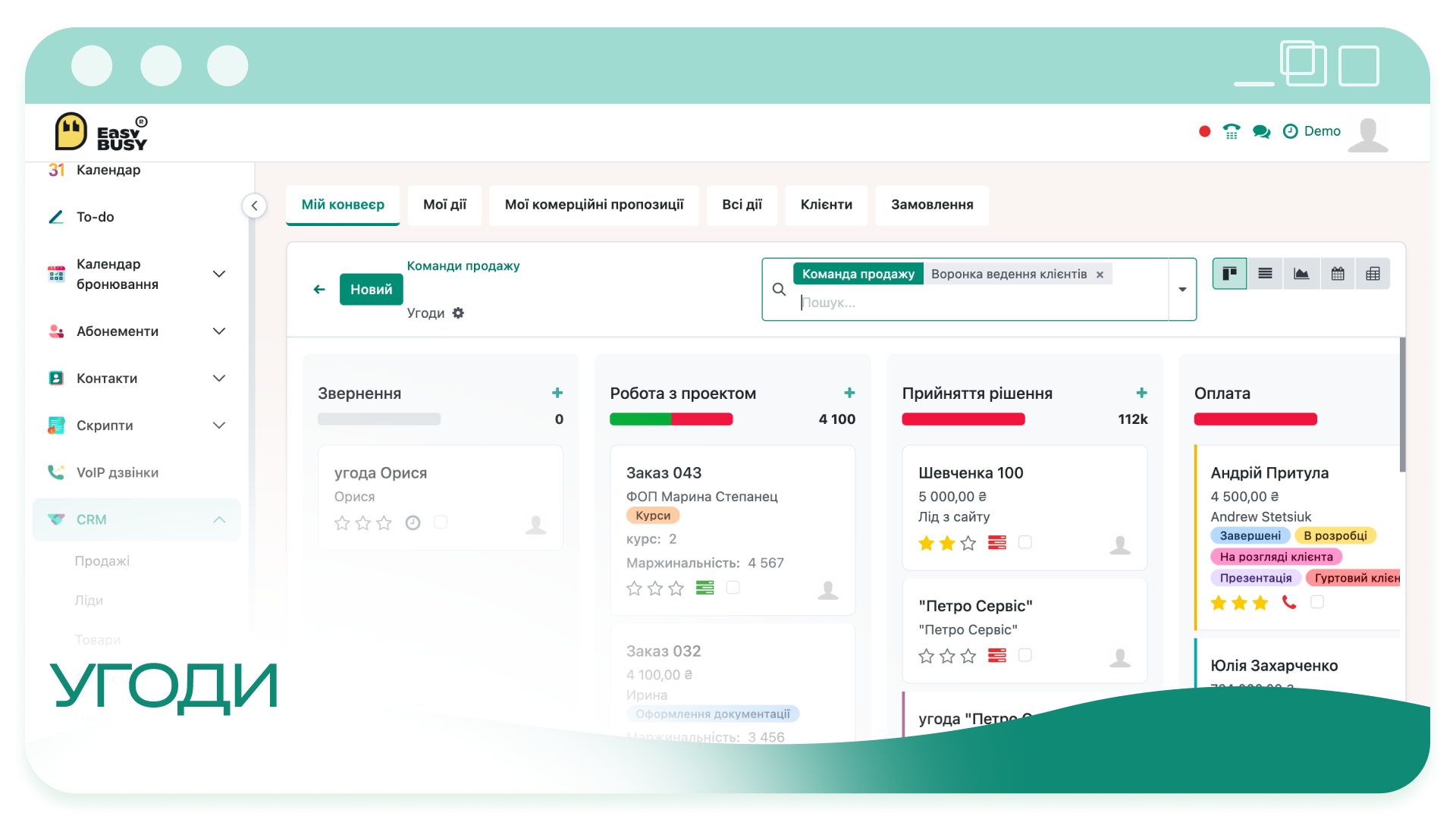Collapse the sidebar with the arrow button
This screenshot has height=819, width=1456.
(254, 206)
